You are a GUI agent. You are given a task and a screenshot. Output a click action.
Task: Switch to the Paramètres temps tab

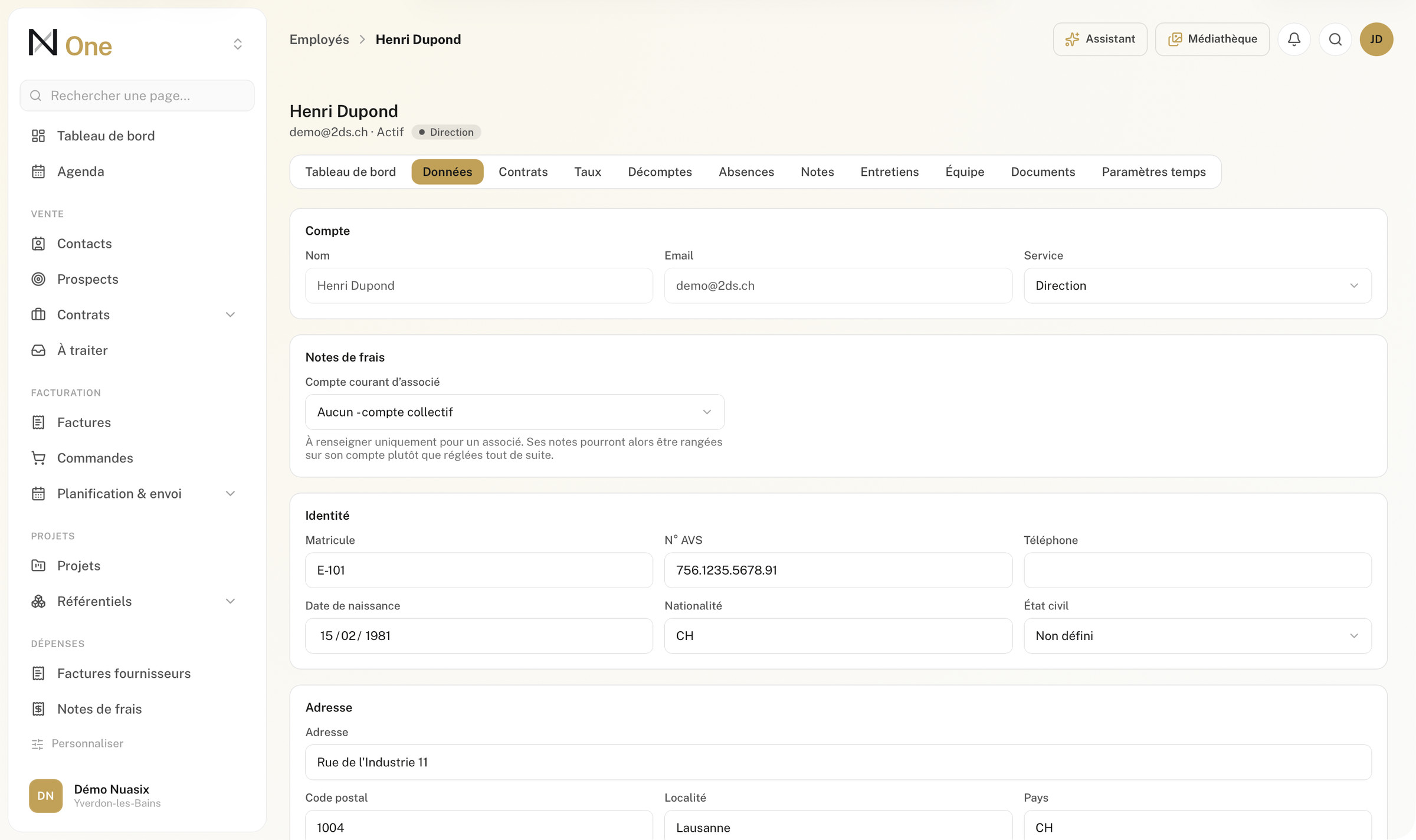pos(1153,172)
